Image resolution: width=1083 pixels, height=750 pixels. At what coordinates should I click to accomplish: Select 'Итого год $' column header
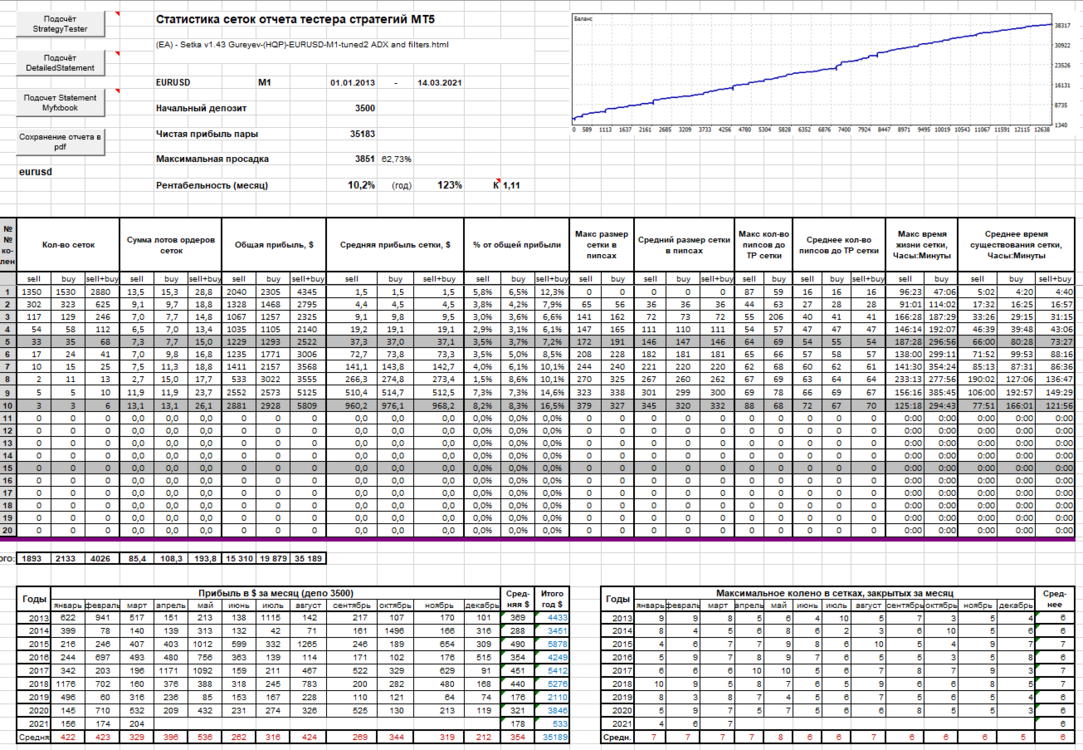click(x=552, y=599)
